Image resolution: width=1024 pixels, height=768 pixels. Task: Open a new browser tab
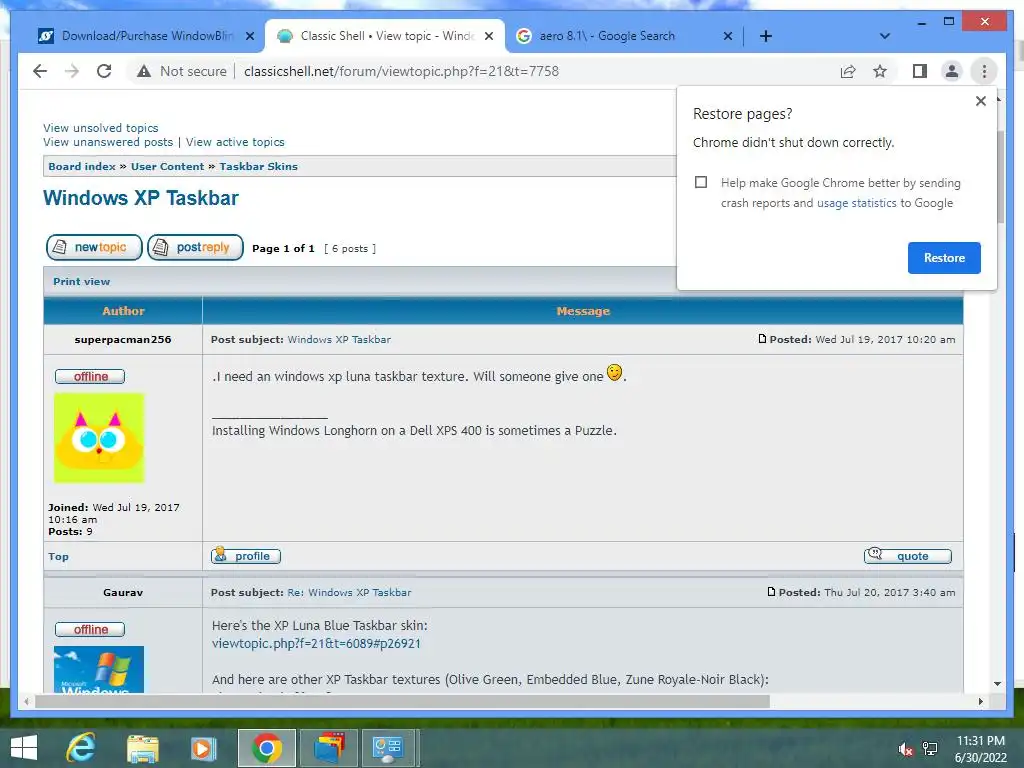766,36
